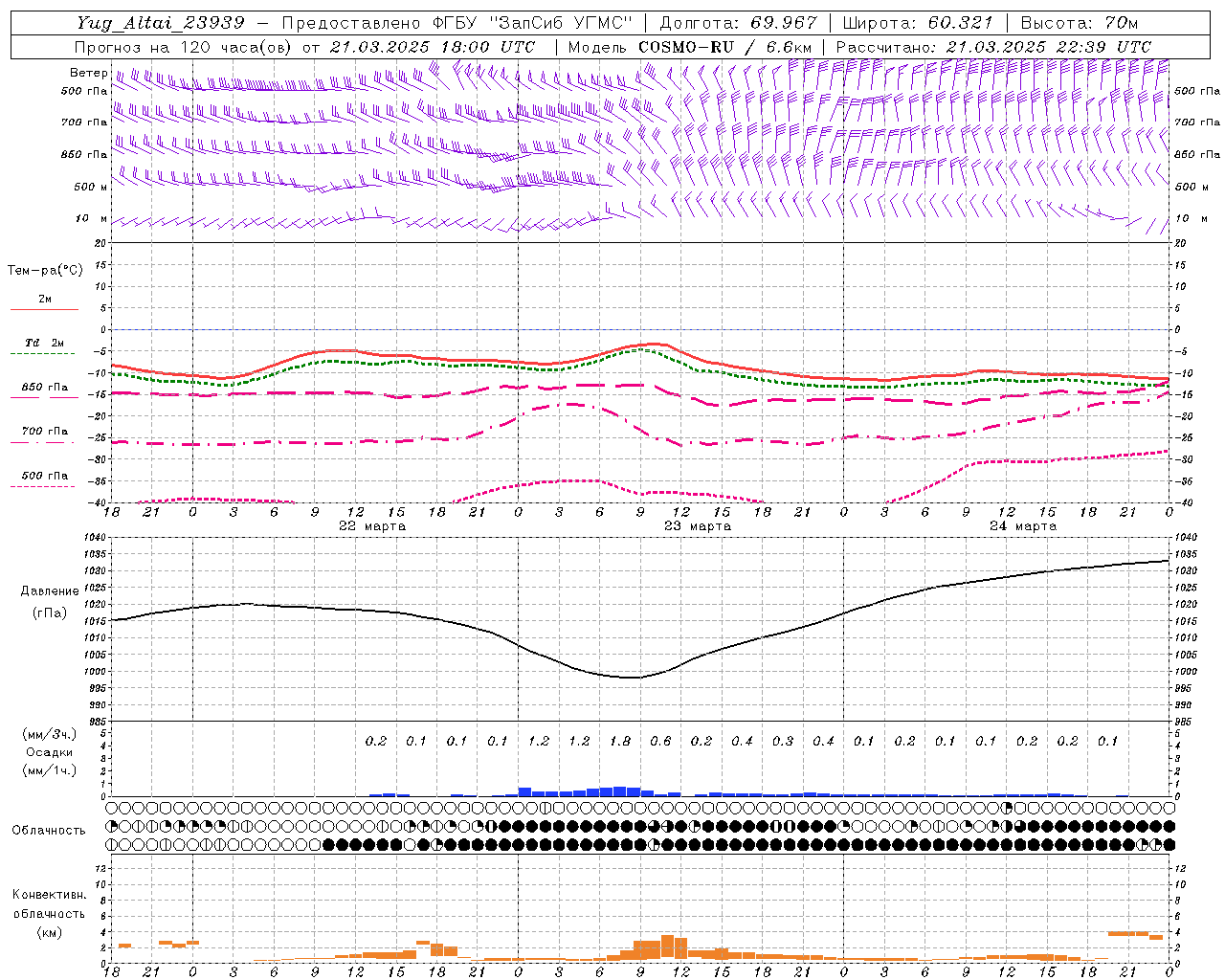This screenshot has width=1225, height=980.
Task: Select the calculation time 22:39 UTC
Action: [x=1103, y=47]
